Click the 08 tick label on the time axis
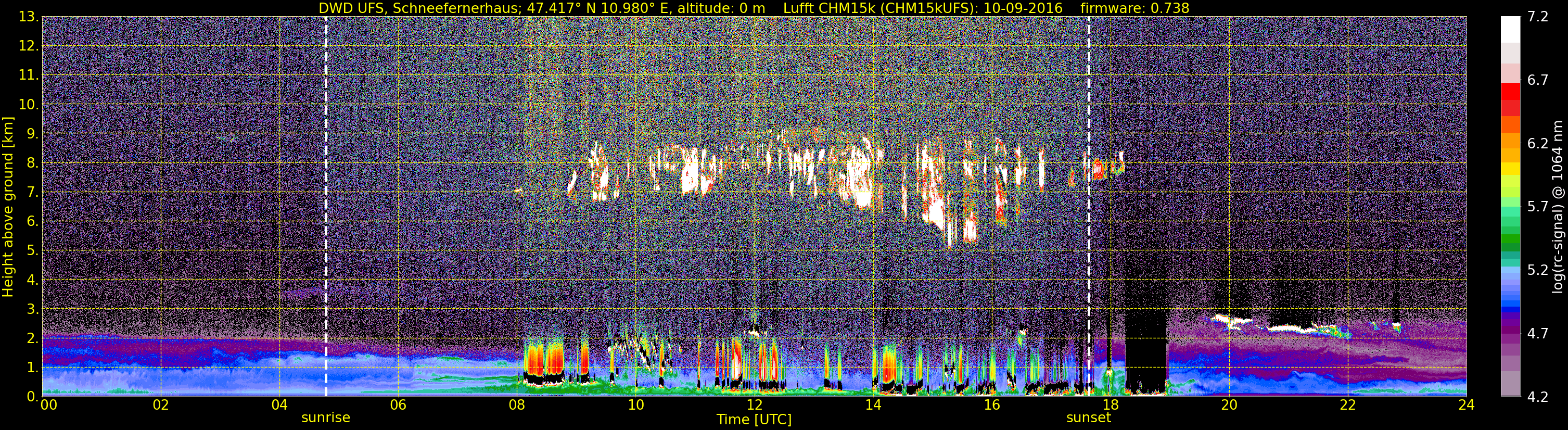Screen dimensions: 1568x430 (x=517, y=405)
